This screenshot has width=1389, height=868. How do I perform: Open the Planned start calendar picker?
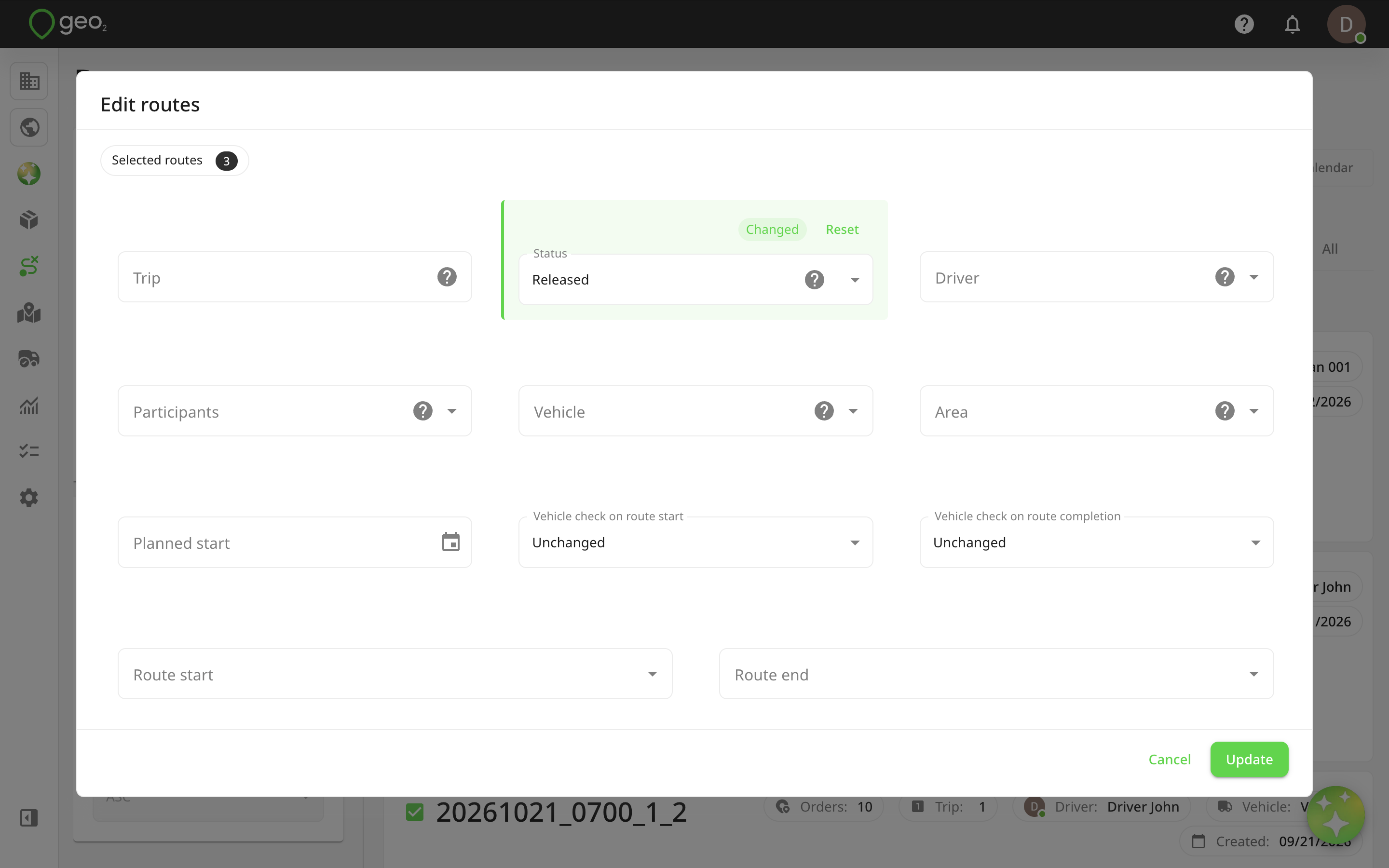pos(451,542)
